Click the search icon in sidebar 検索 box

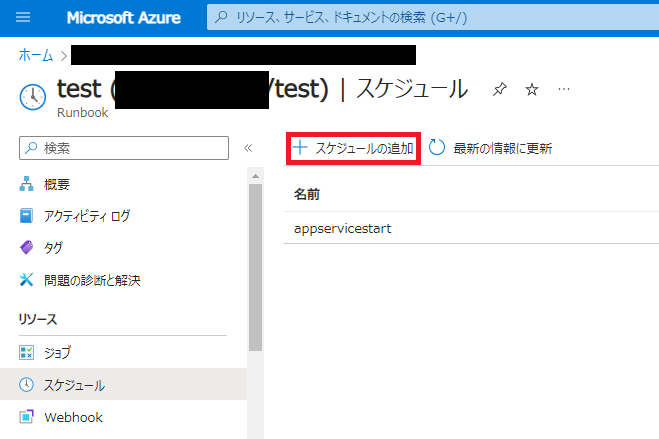[31, 147]
